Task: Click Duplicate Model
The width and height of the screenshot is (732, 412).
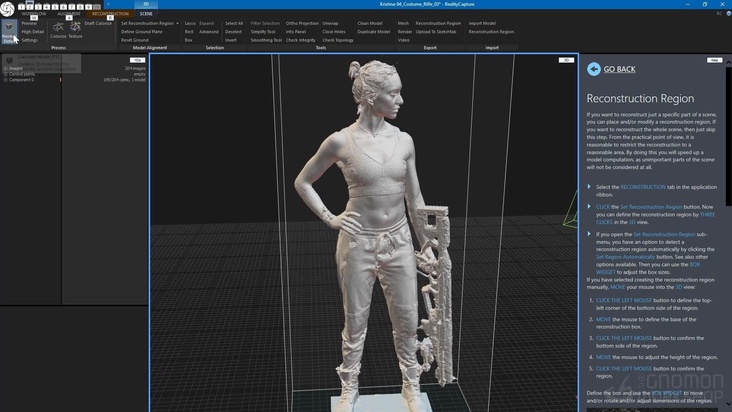Action: [x=373, y=32]
